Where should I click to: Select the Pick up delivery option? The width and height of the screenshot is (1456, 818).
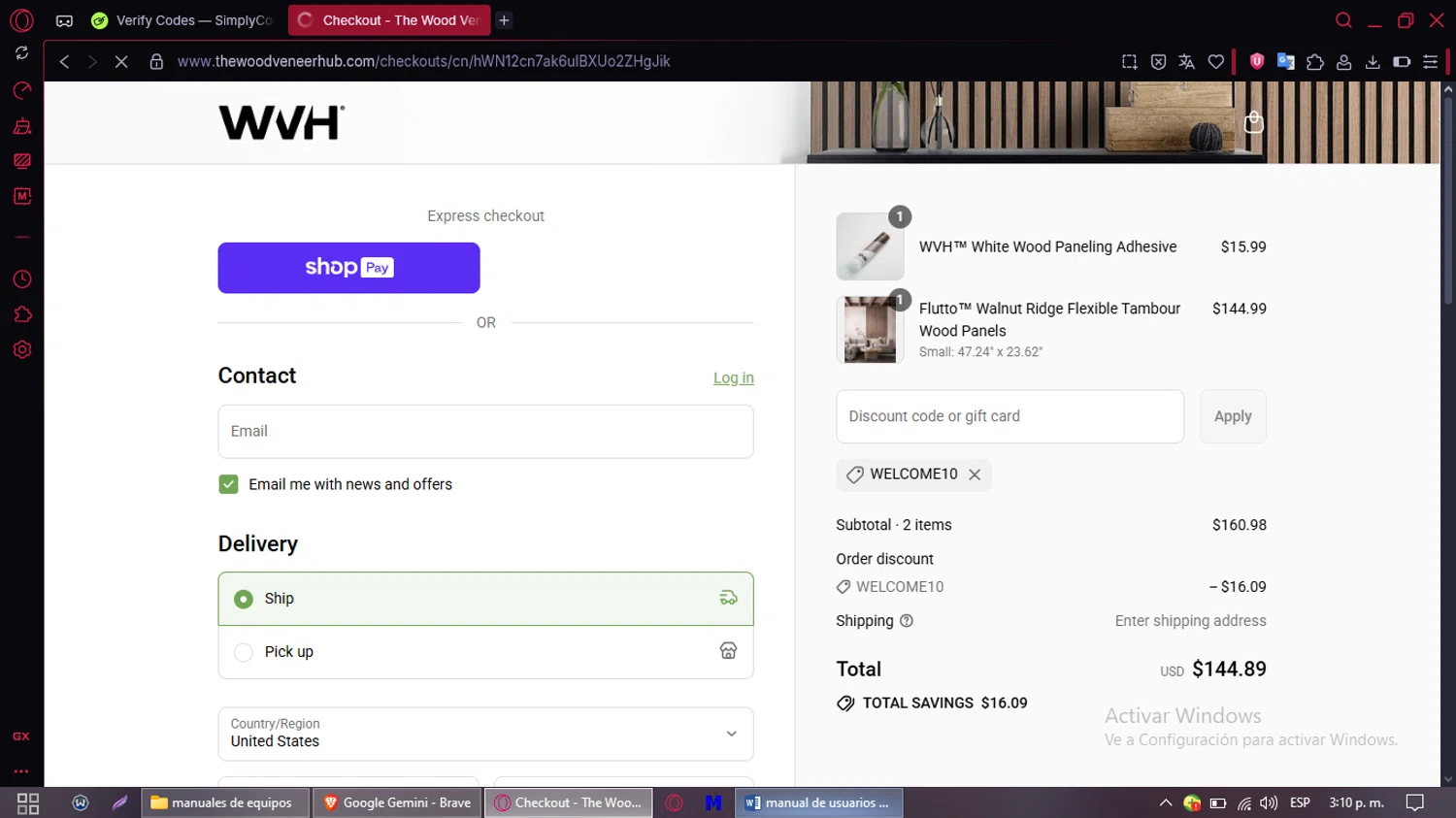pos(485,652)
